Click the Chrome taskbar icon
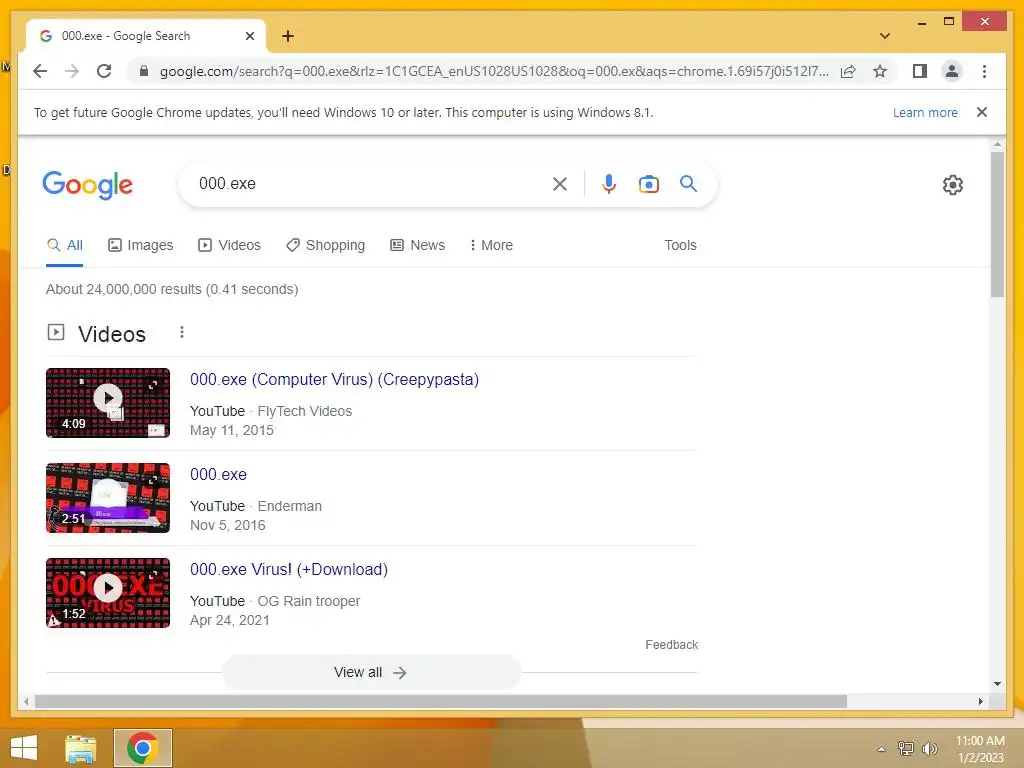Viewport: 1024px width, 768px height. 142,748
